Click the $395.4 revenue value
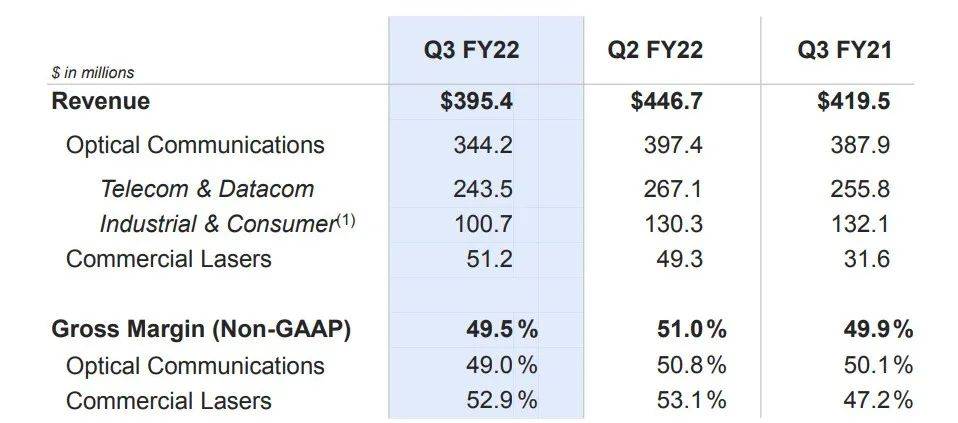This screenshot has height=423, width=958. point(476,101)
